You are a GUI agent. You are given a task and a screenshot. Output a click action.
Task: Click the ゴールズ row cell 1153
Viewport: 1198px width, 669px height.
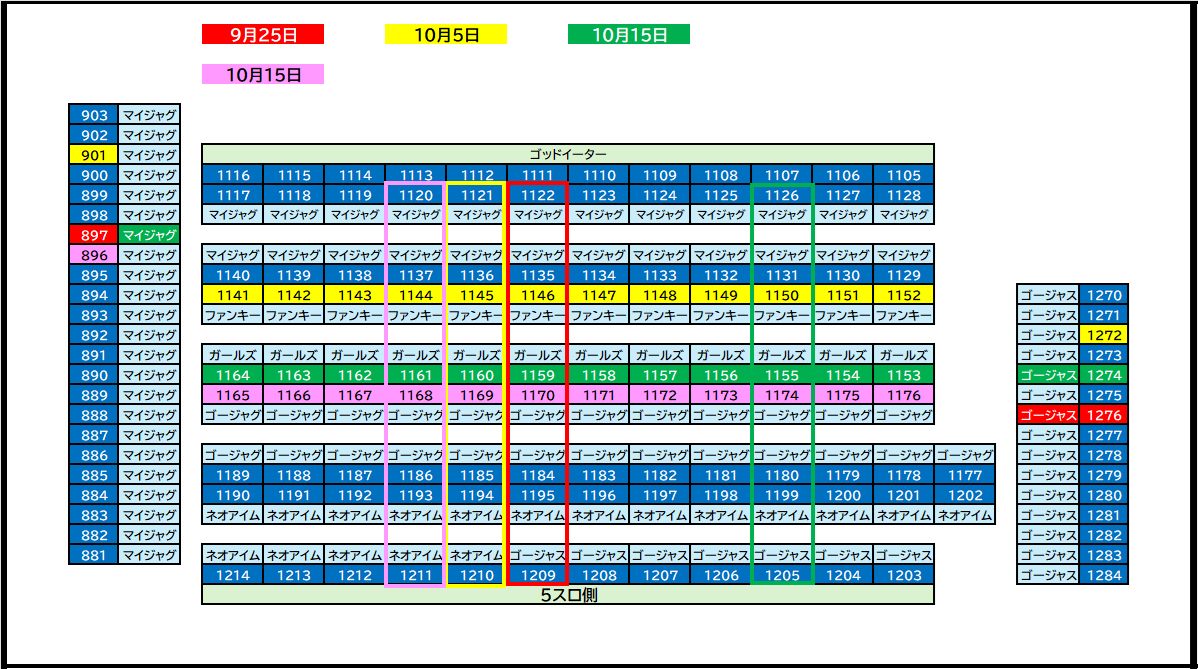tap(901, 373)
